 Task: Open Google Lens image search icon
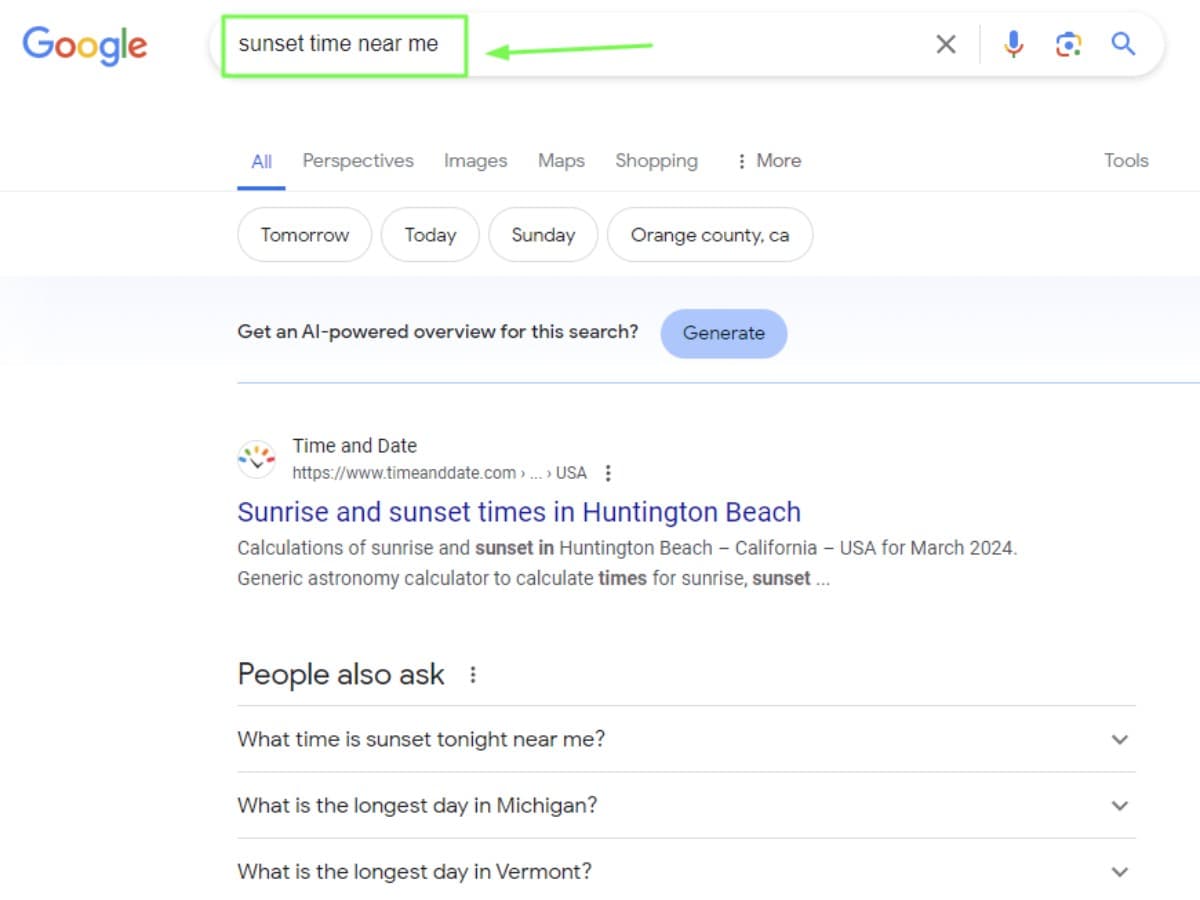pyautogui.click(x=1068, y=44)
